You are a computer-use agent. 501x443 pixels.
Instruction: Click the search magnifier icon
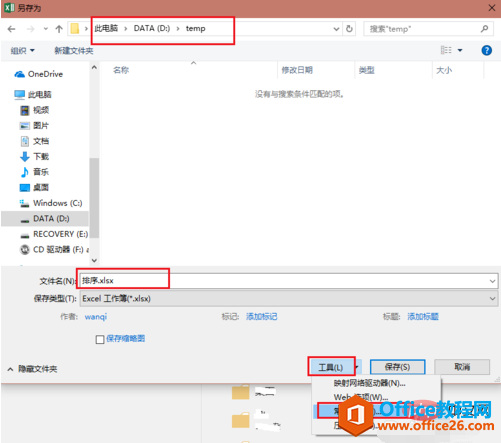click(484, 29)
